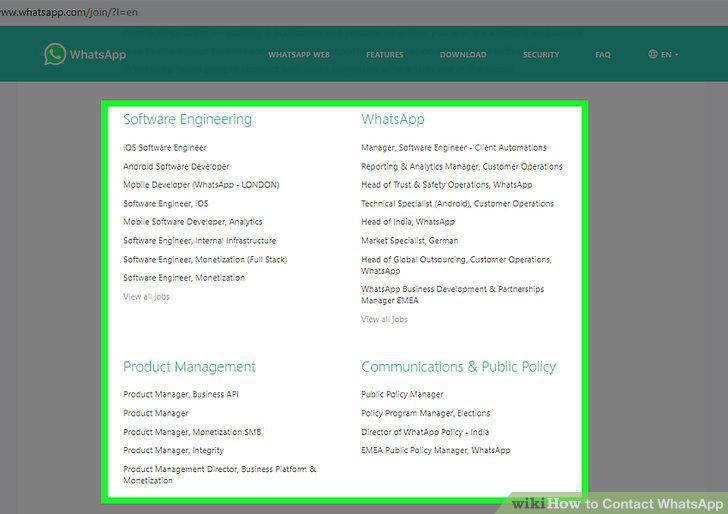Open Mobile Software Developer, Analytics job

tap(192, 222)
